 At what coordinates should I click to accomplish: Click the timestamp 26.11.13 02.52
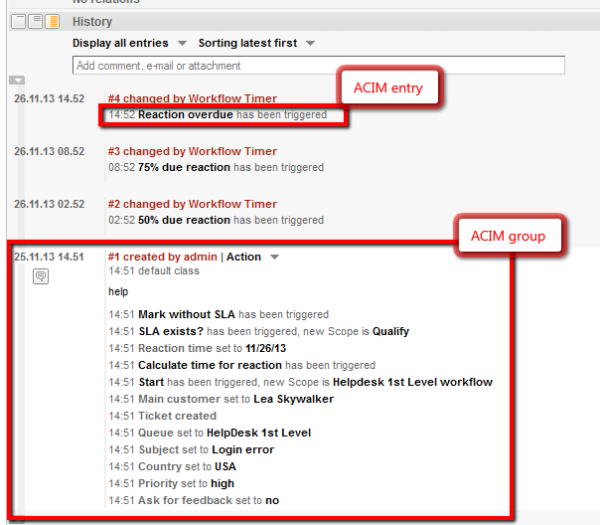tap(49, 204)
